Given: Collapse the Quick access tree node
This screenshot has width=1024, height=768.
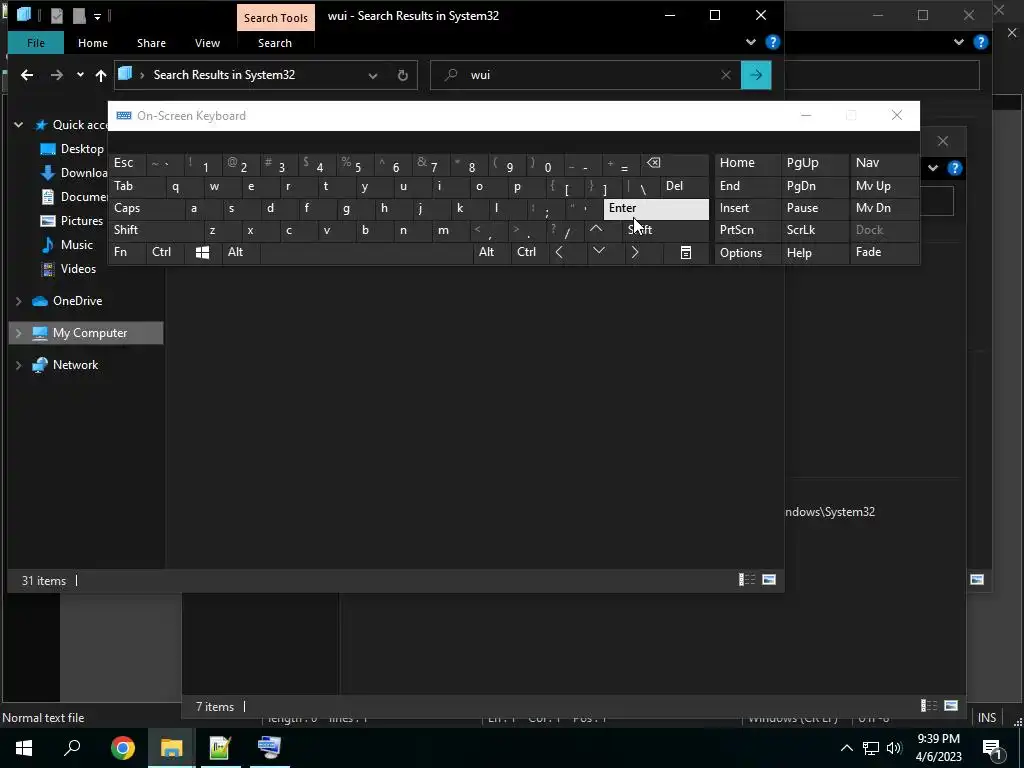Looking at the screenshot, I should tap(19, 125).
